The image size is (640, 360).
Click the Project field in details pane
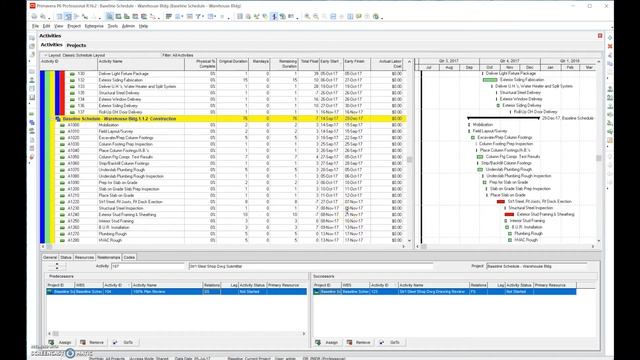tap(536, 266)
